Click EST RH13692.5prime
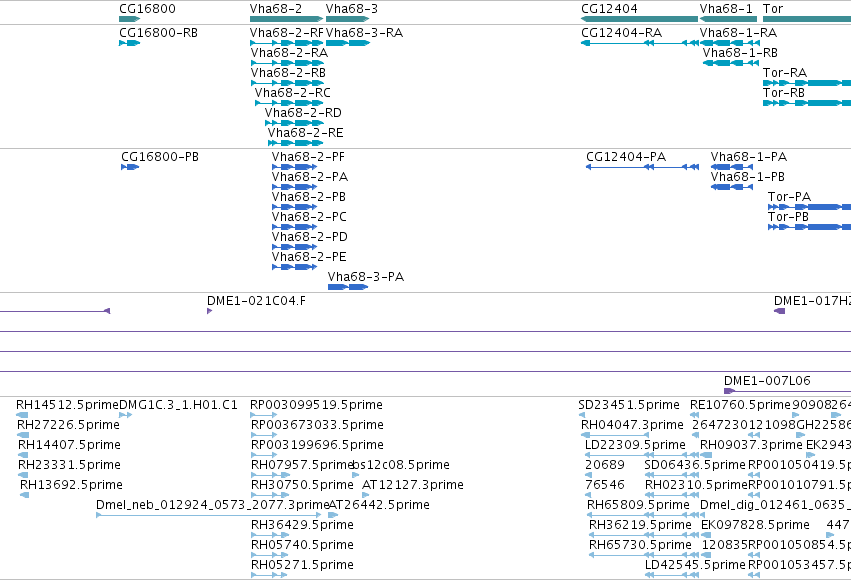Screen dimensions: 851x580 (x=72, y=486)
